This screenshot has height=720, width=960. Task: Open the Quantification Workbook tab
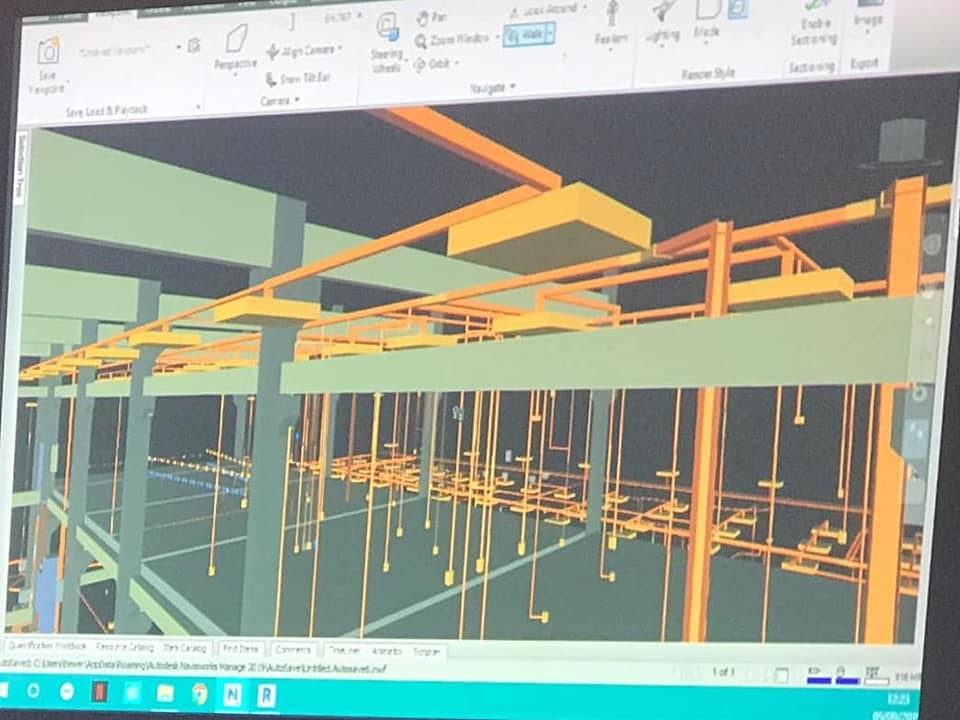(48, 646)
